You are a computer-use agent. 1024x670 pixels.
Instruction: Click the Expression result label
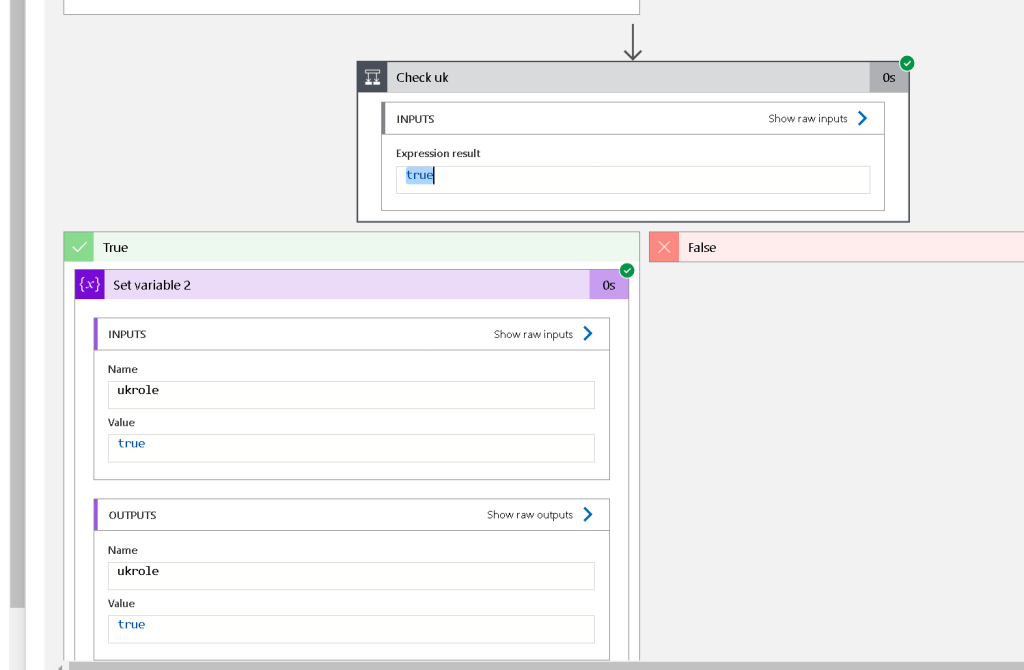point(438,153)
